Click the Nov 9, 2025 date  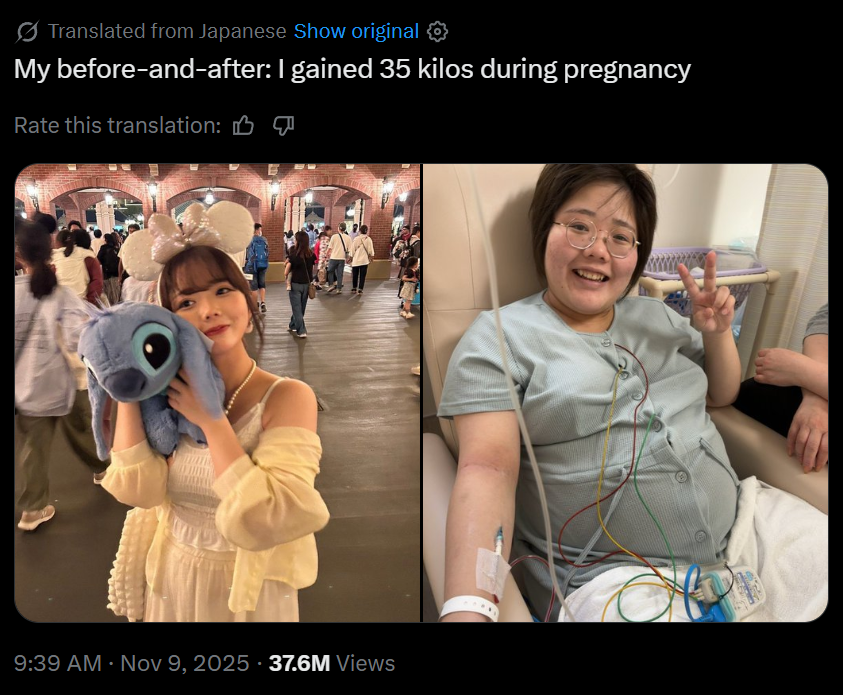pos(184,663)
